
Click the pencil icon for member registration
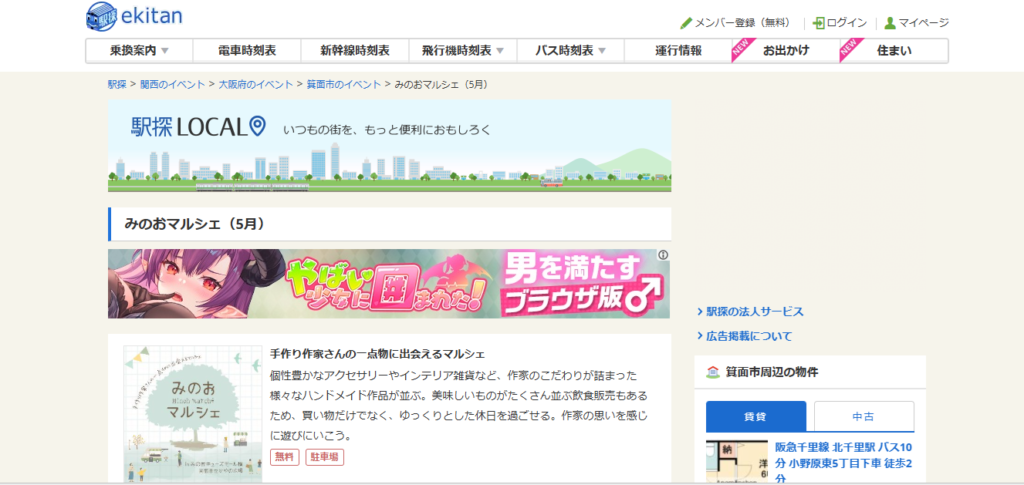[686, 23]
